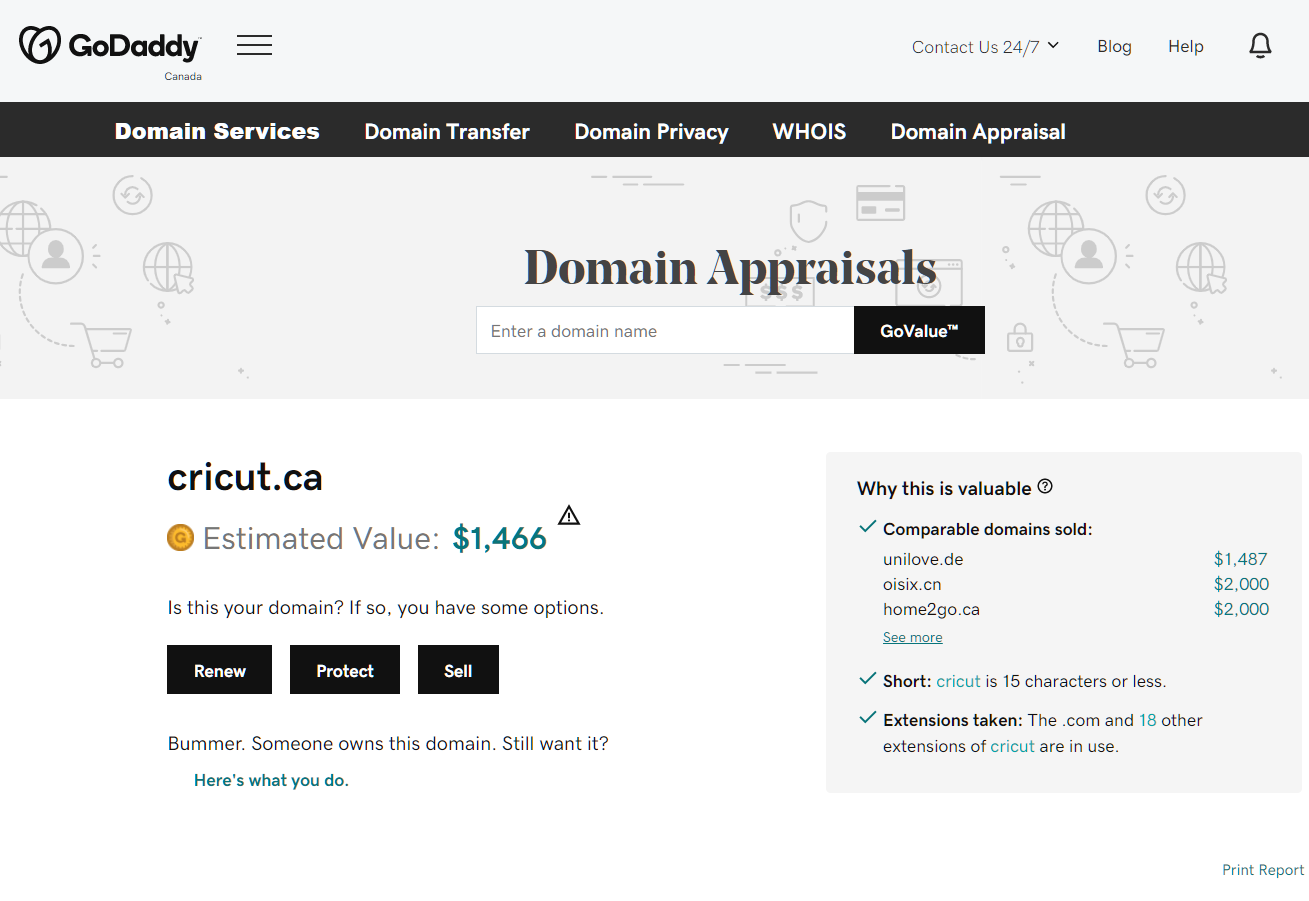Go to Domain Privacy tab
Viewport: 1309px width, 901px height.
click(651, 132)
